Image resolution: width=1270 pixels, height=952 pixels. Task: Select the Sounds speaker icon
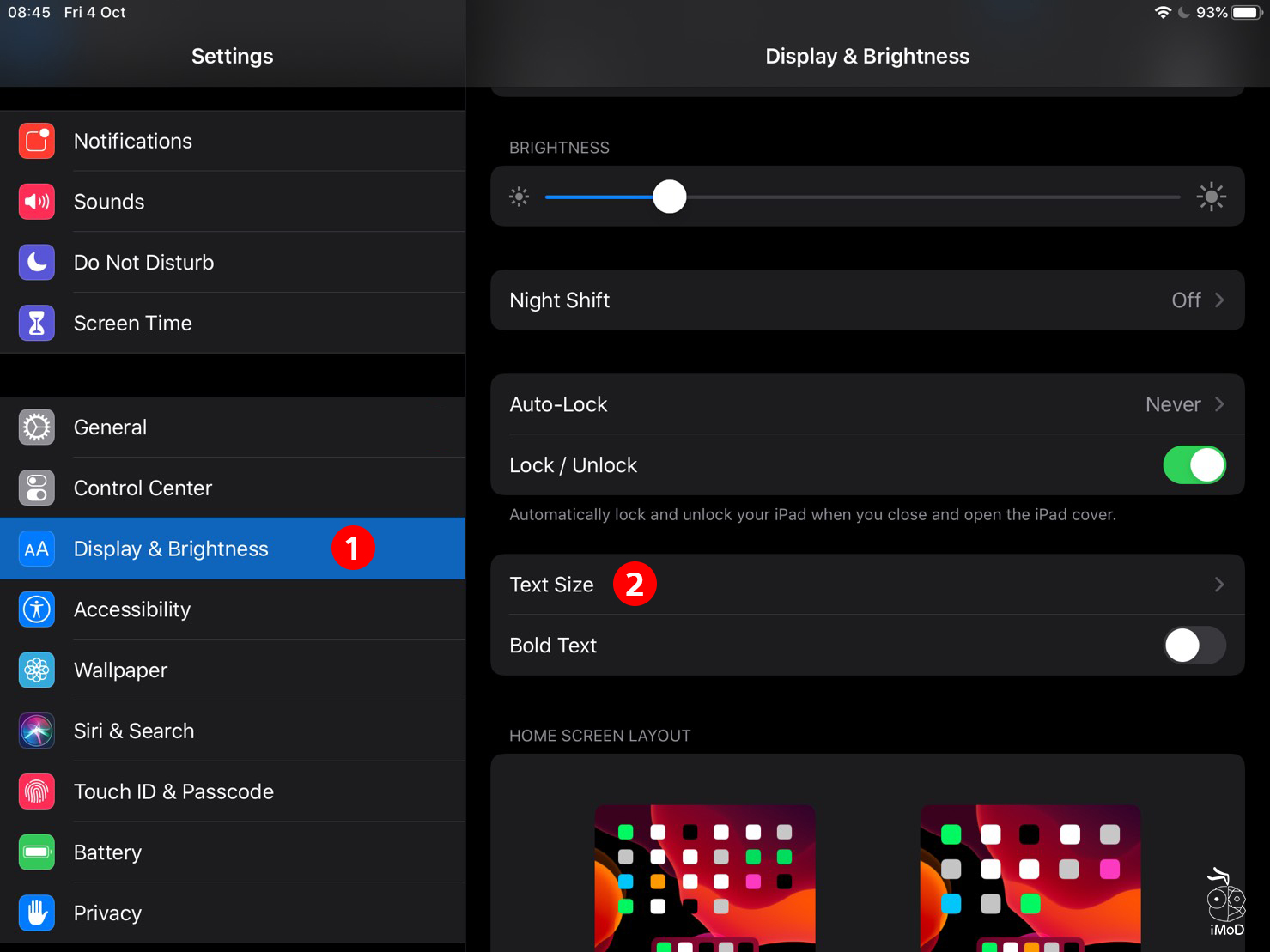tap(36, 202)
